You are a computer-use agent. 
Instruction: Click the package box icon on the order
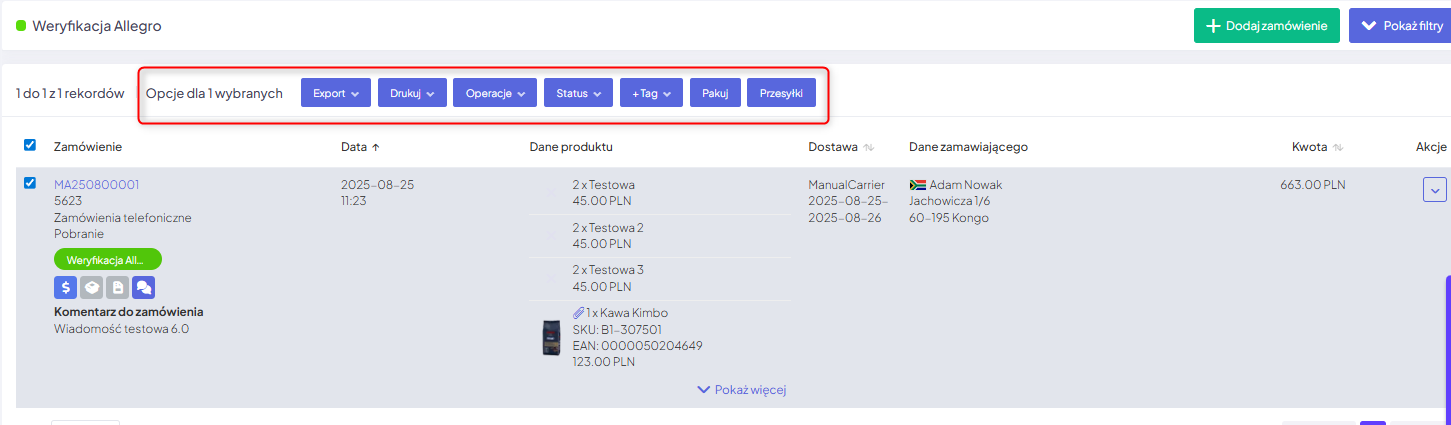tap(92, 288)
